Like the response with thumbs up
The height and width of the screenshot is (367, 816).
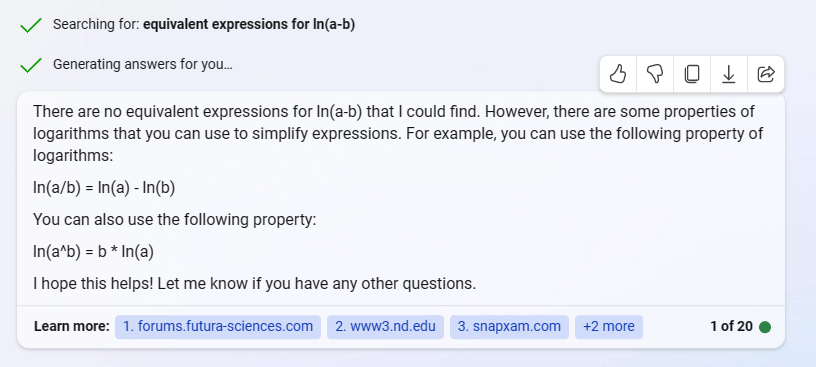click(x=618, y=74)
